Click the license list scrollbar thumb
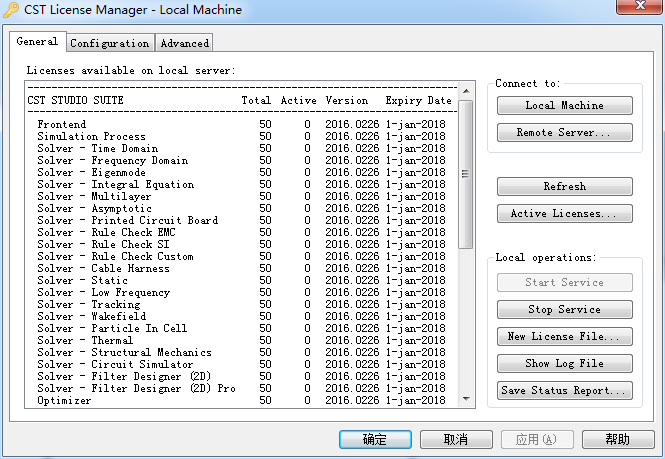 (466, 174)
